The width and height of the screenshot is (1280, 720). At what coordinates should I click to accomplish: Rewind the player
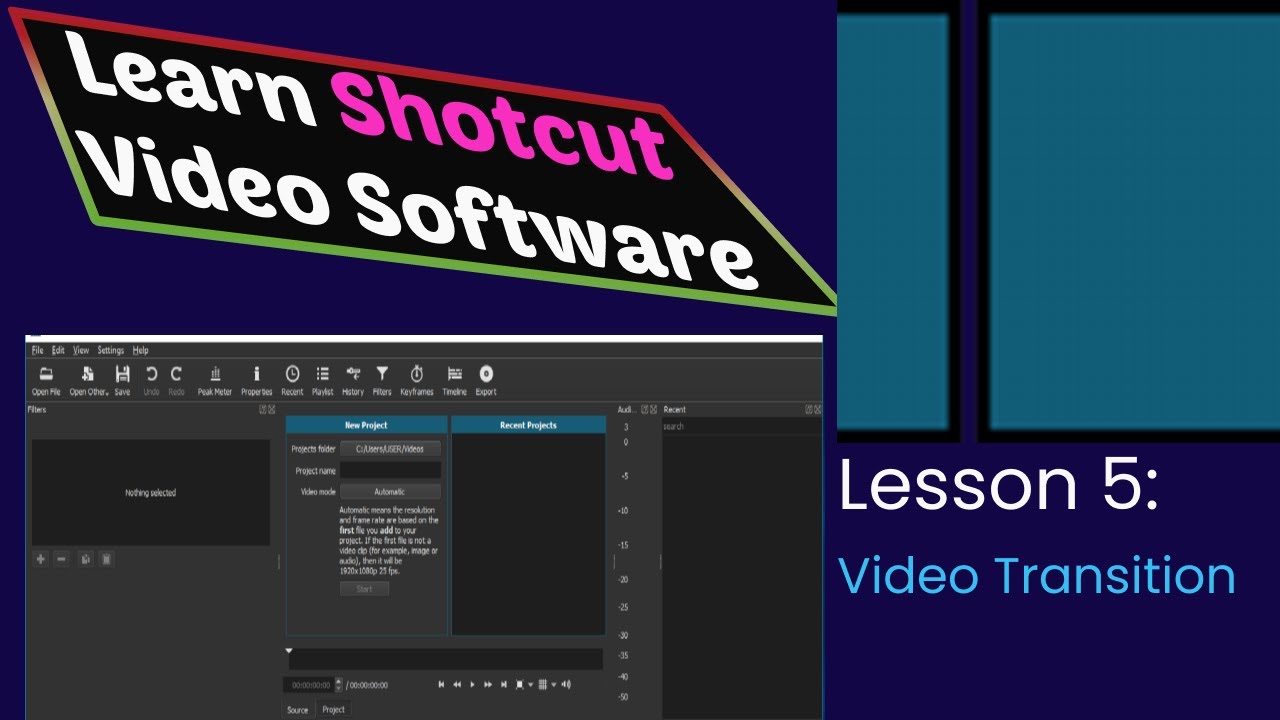pos(457,684)
